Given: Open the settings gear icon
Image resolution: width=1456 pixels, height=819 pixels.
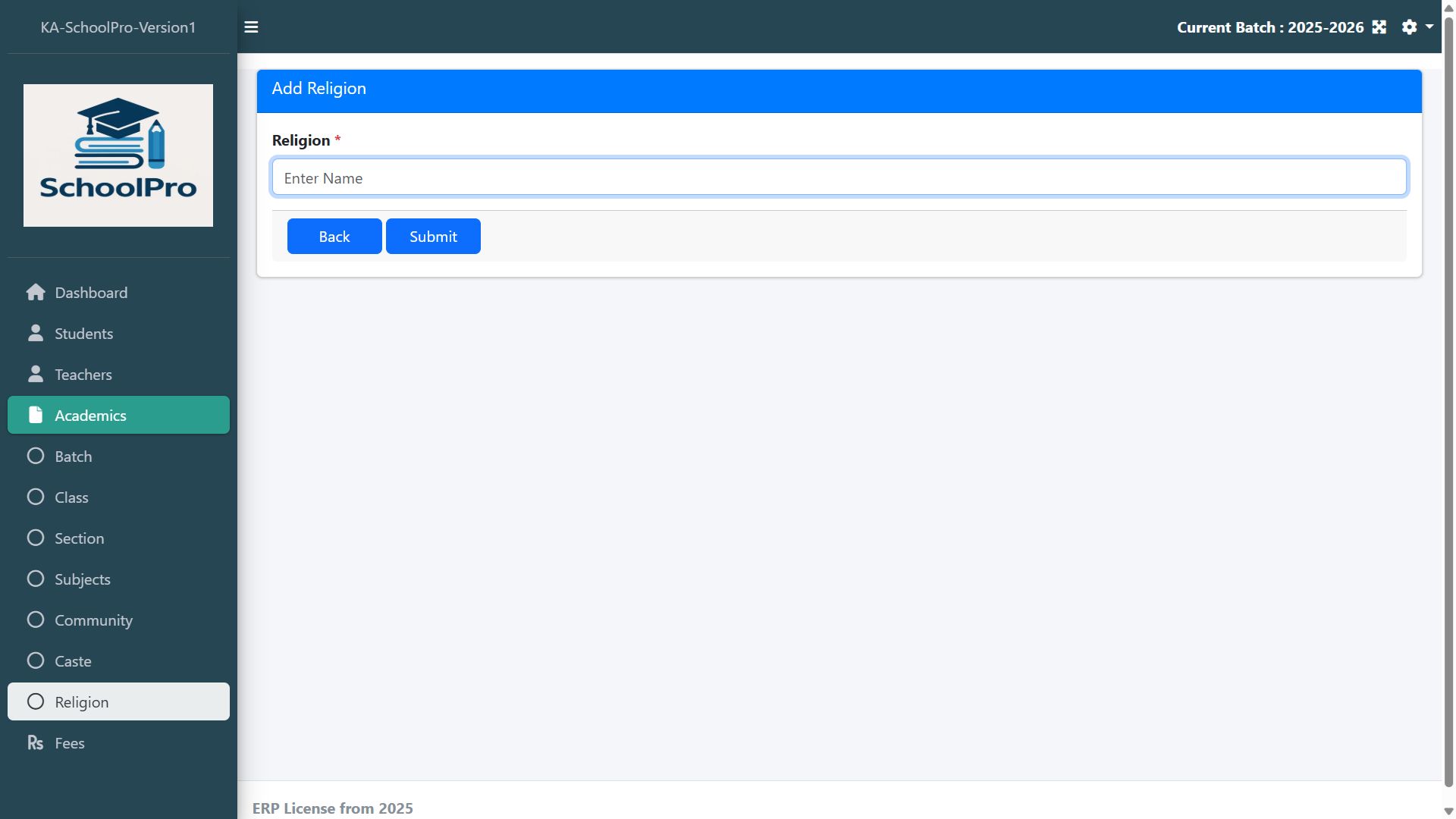Looking at the screenshot, I should click(1409, 27).
